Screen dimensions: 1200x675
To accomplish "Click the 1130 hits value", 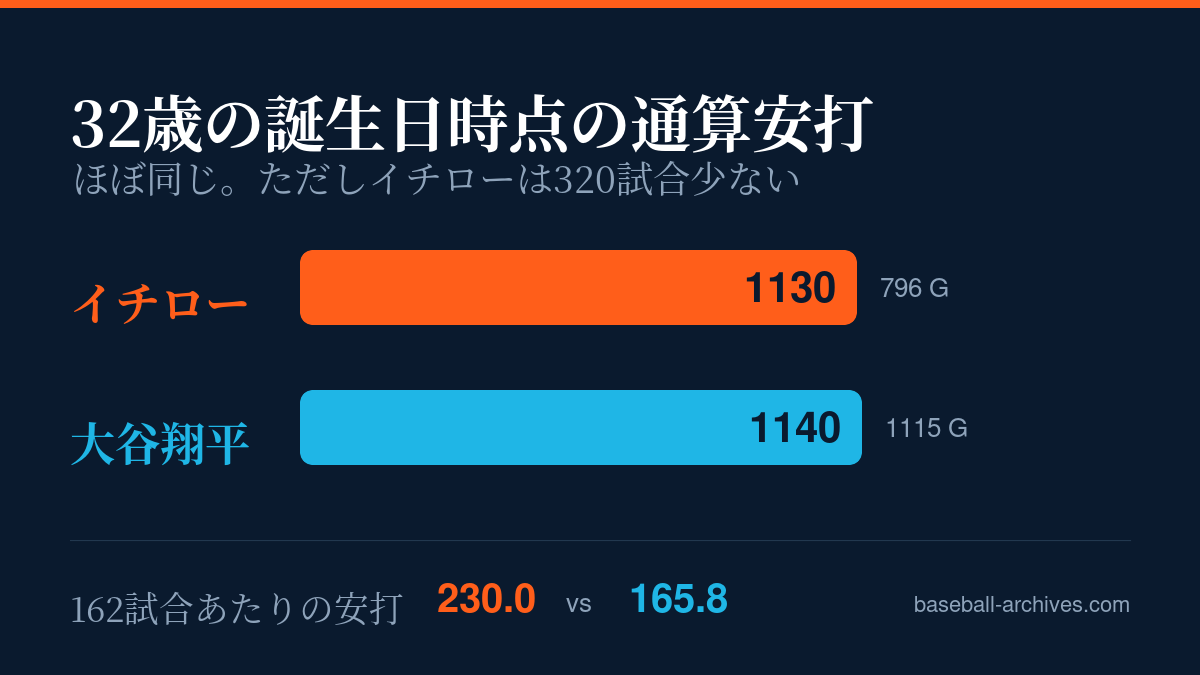I will point(790,288).
